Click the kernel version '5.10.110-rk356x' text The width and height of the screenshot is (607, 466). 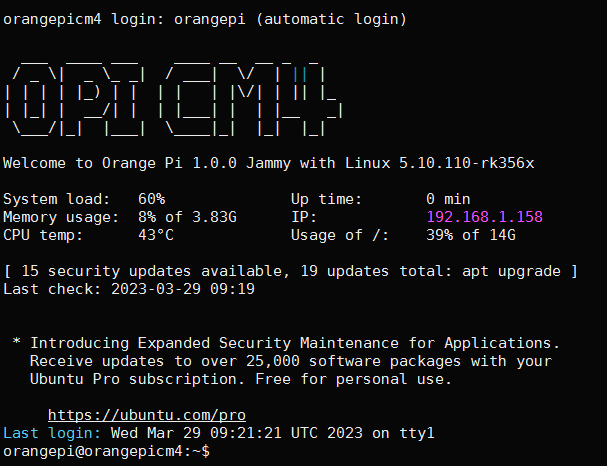466,163
